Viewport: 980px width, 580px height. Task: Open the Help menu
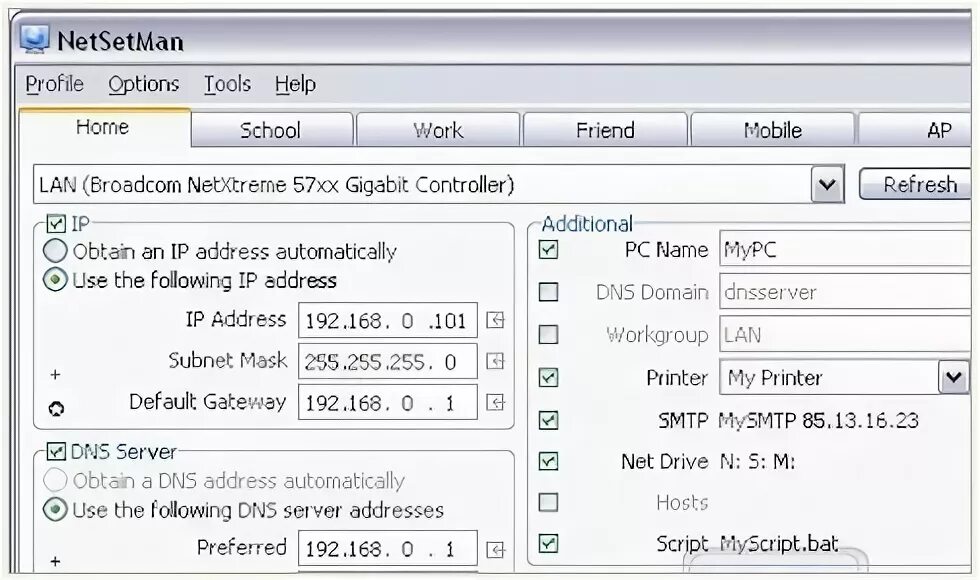(x=295, y=84)
